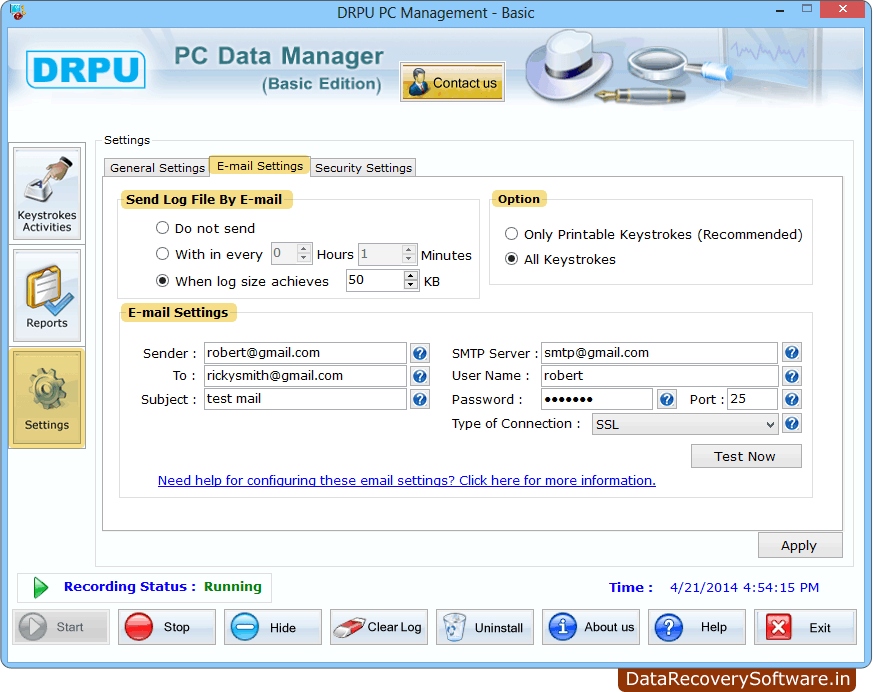Click the Start recording button

[61, 627]
